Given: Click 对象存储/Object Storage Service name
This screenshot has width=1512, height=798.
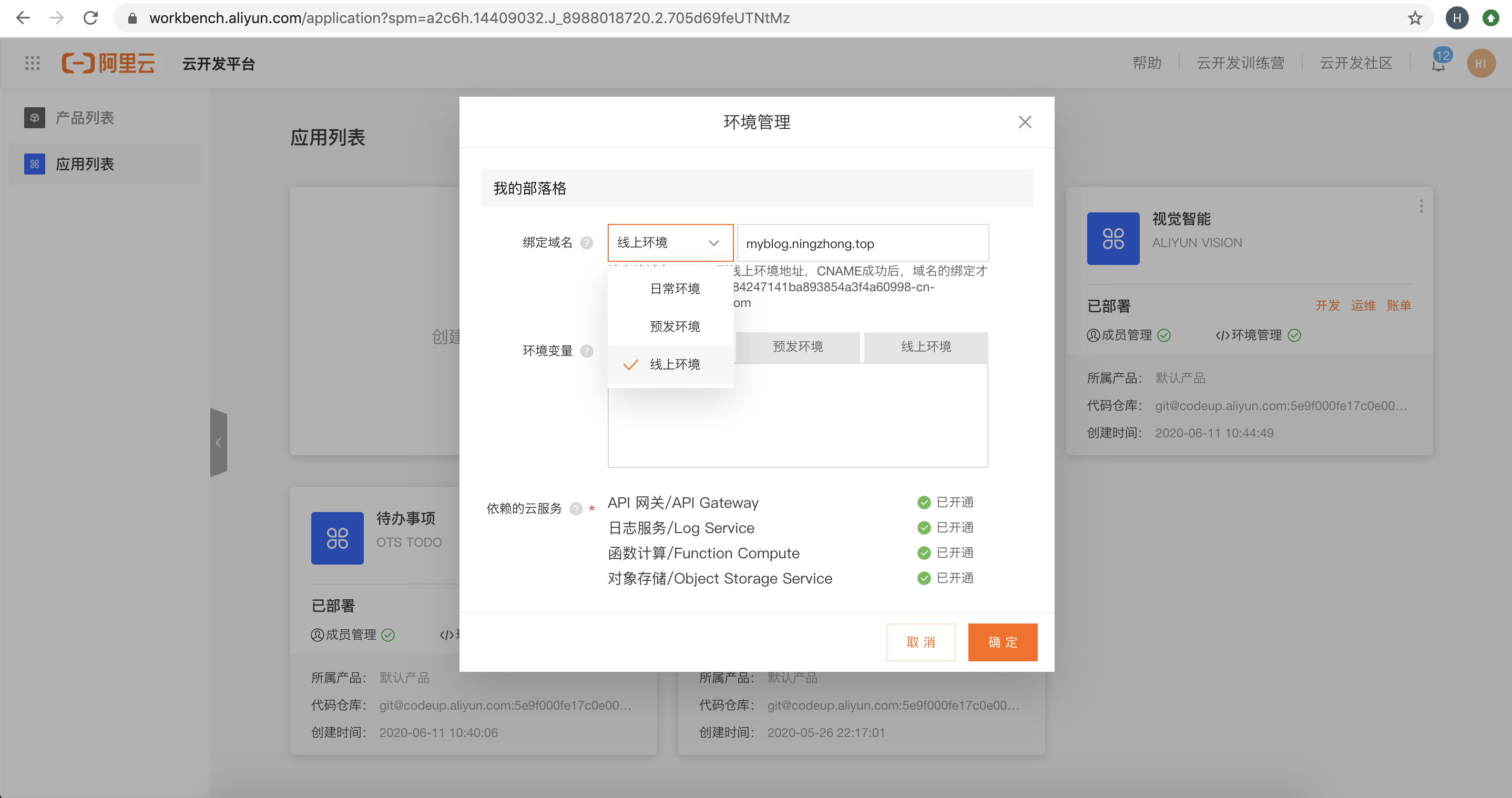Looking at the screenshot, I should click(x=720, y=579).
